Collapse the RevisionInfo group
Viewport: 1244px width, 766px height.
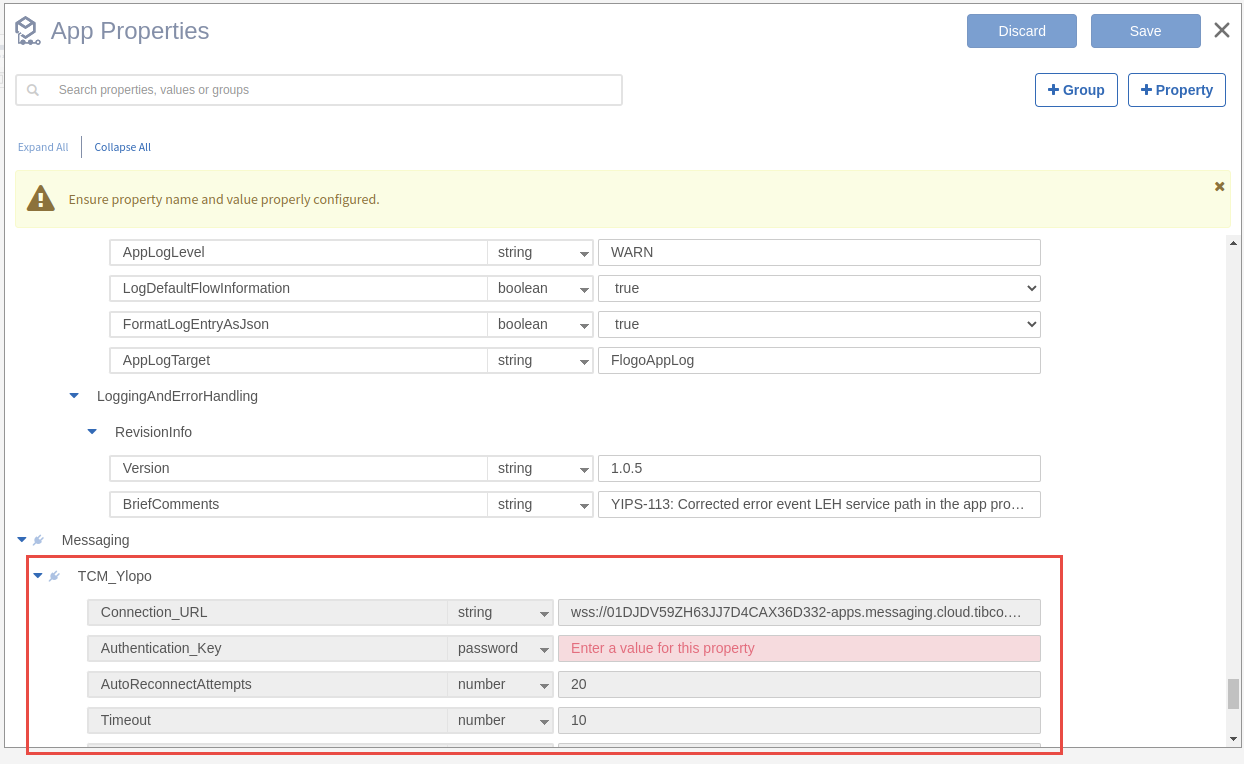92,432
